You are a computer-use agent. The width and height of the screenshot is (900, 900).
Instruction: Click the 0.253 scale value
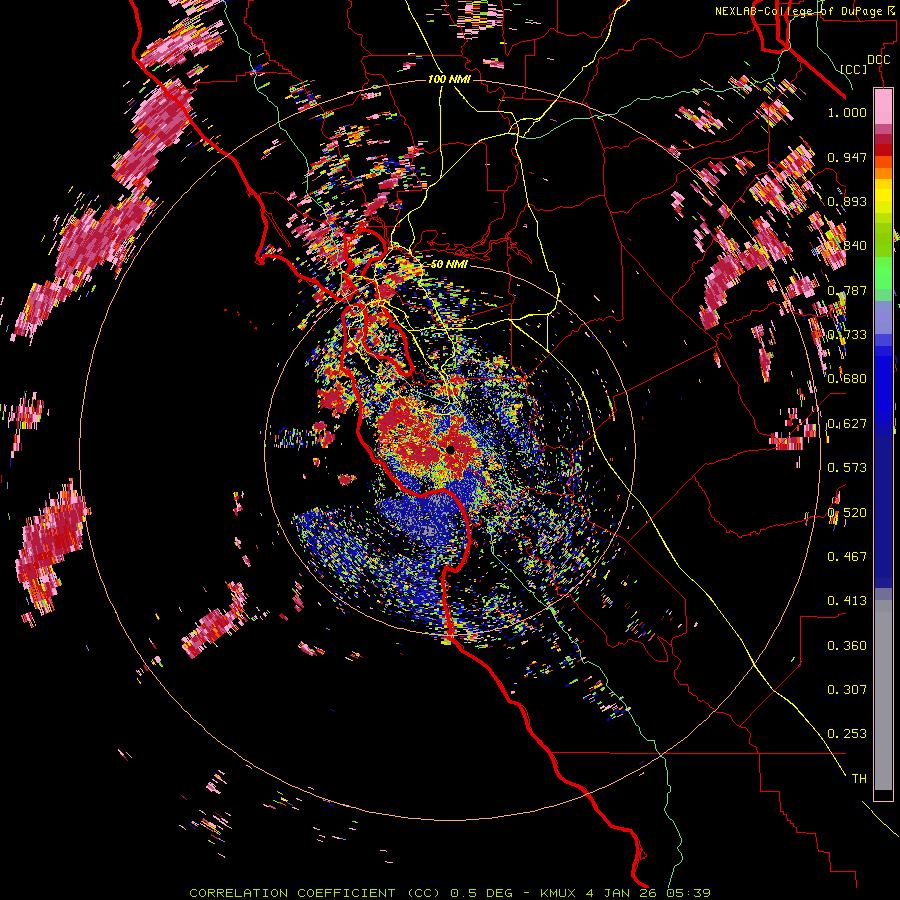847,734
